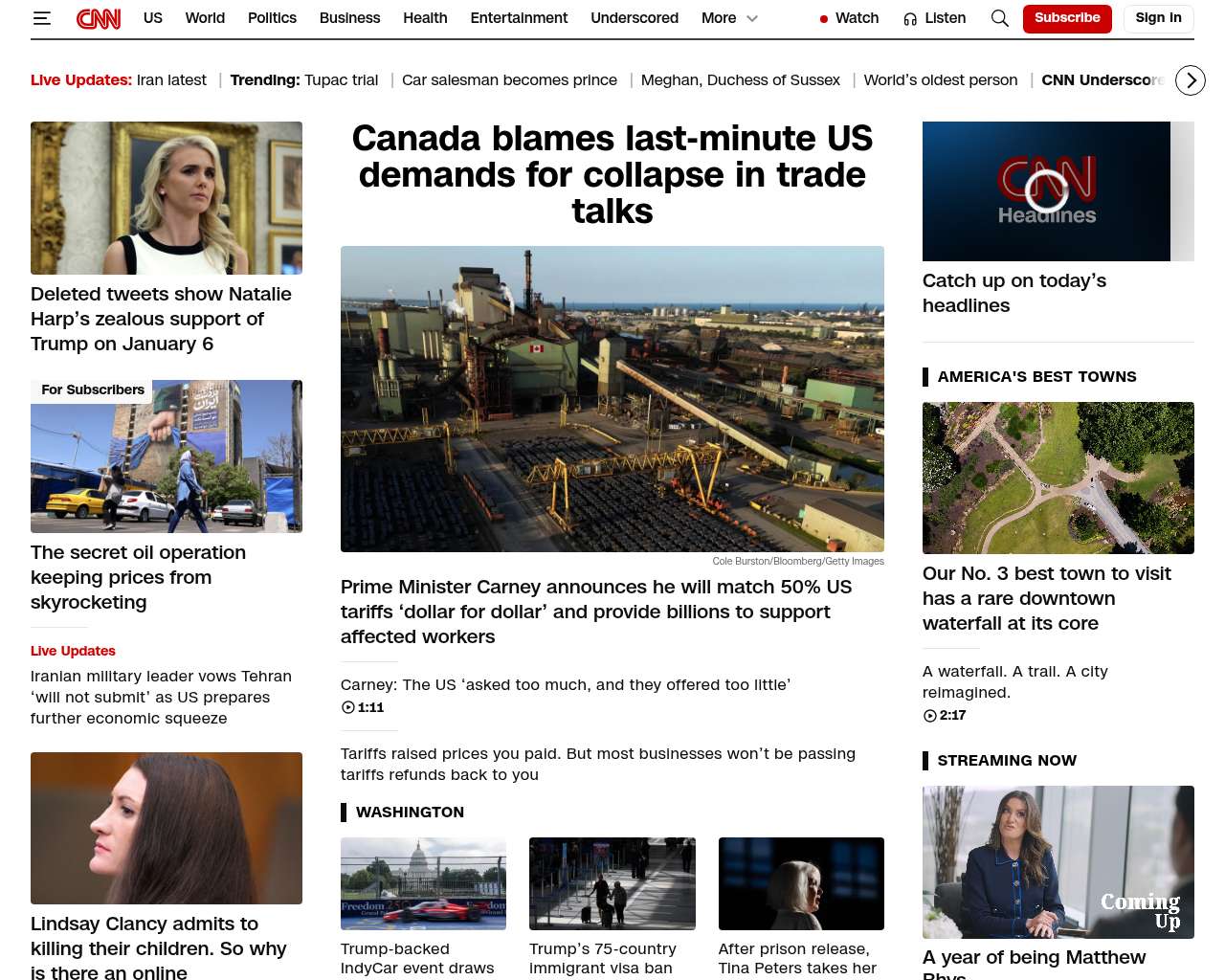Viewport: 1225px width, 980px height.
Task: Click the headphones icon beside Listen
Action: (x=910, y=18)
